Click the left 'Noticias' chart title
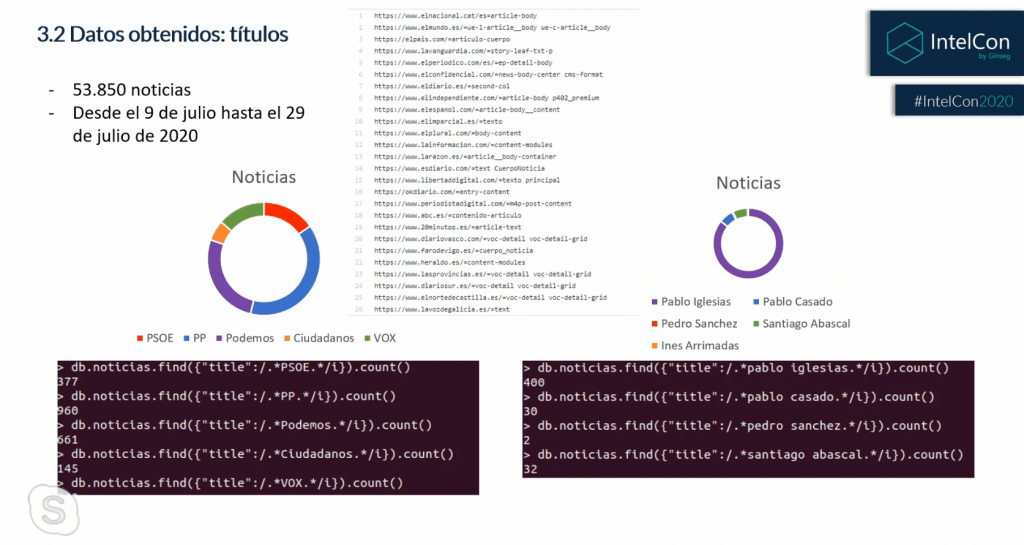Screen dimensions: 1024x545 pyautogui.click(x=264, y=177)
